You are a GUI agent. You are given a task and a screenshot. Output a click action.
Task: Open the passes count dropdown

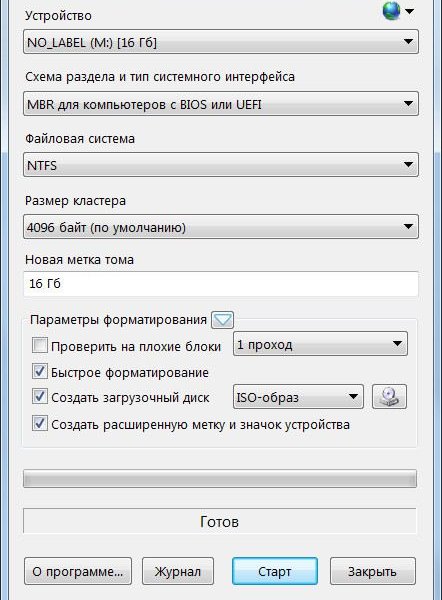point(320,344)
